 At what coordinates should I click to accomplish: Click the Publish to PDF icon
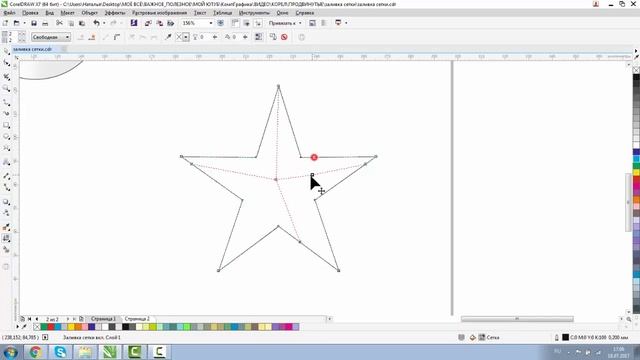pyautogui.click(x=171, y=23)
